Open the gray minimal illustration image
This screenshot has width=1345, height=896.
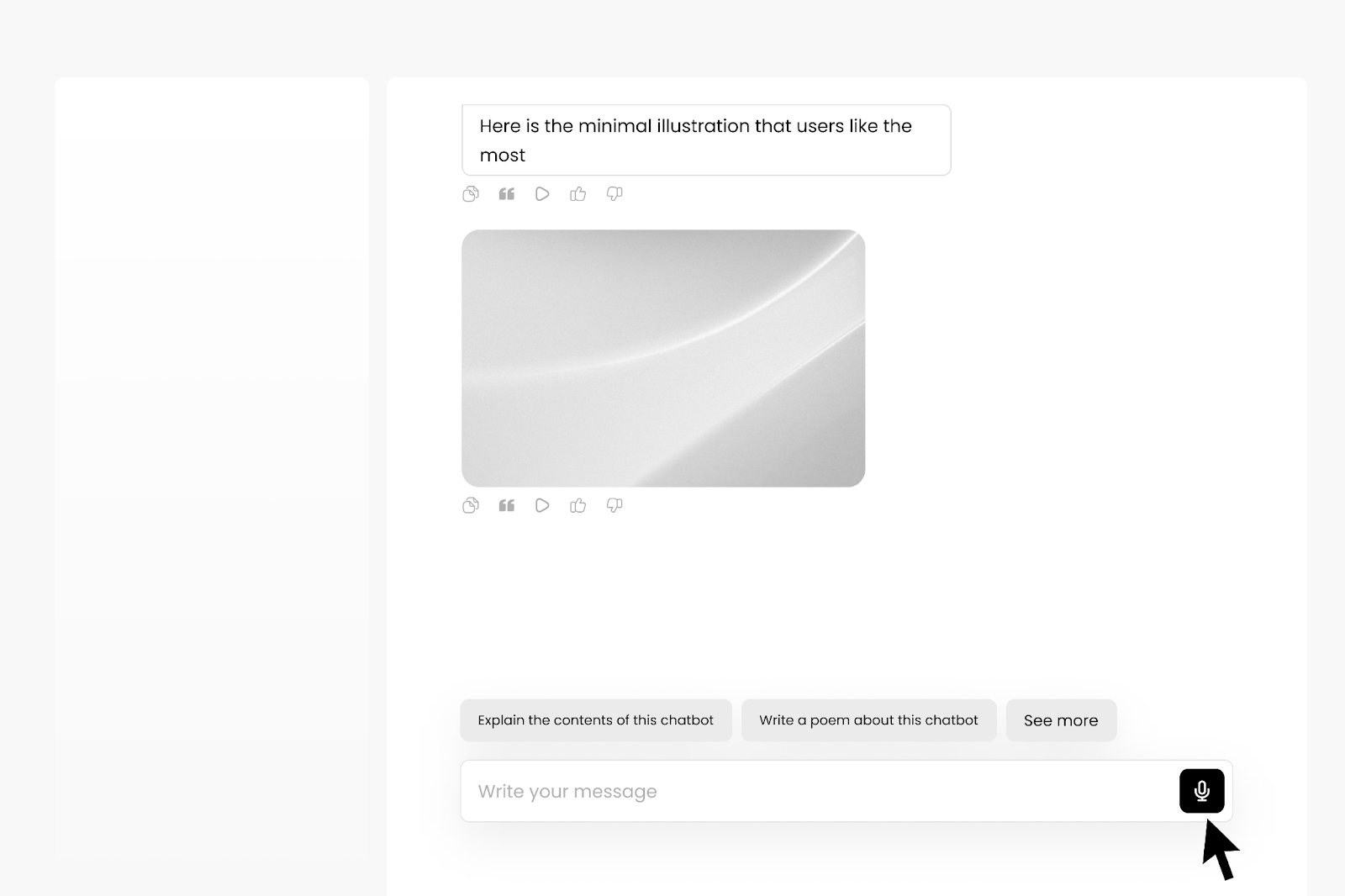click(x=663, y=358)
